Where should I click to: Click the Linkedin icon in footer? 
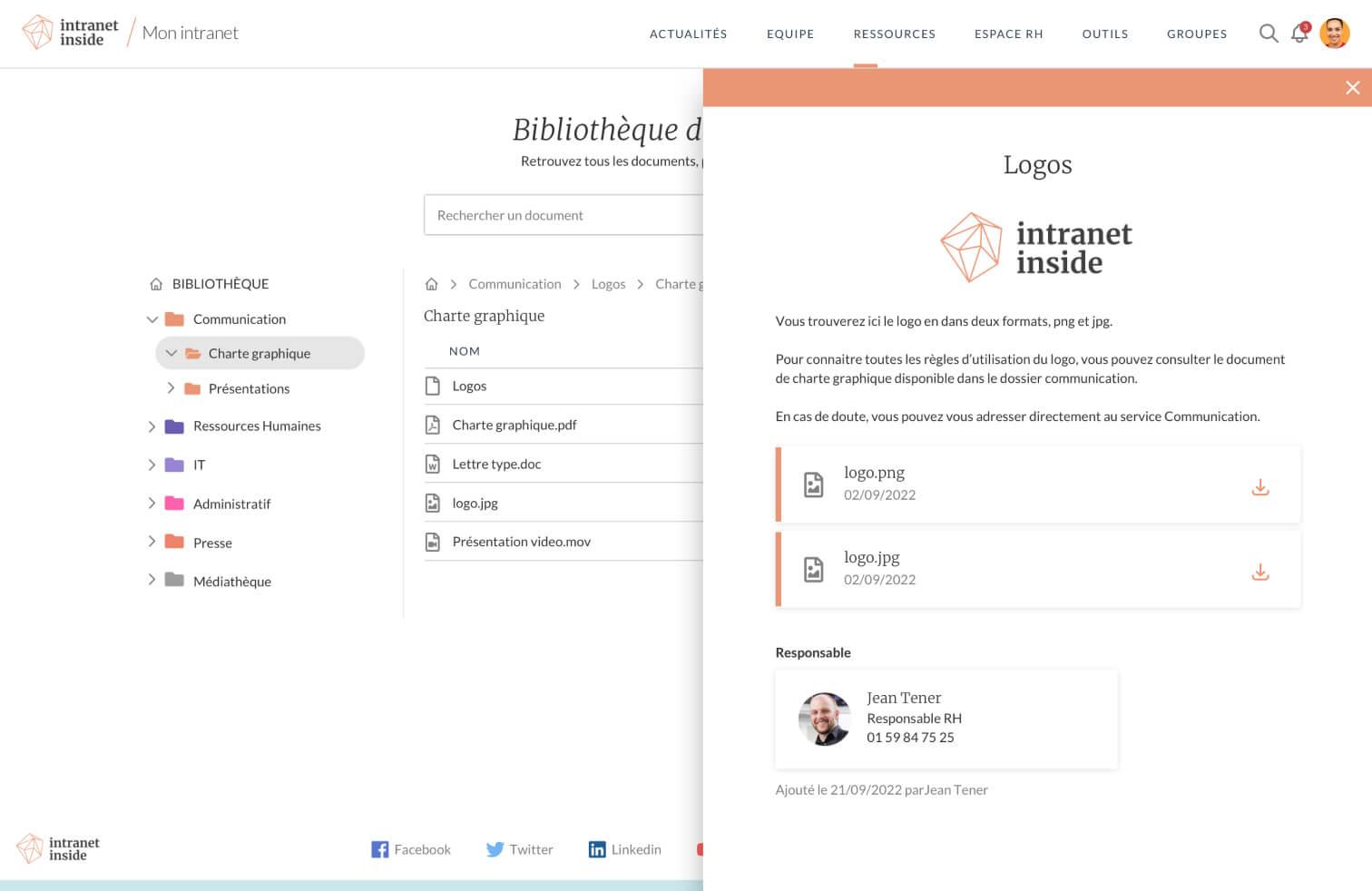click(597, 849)
